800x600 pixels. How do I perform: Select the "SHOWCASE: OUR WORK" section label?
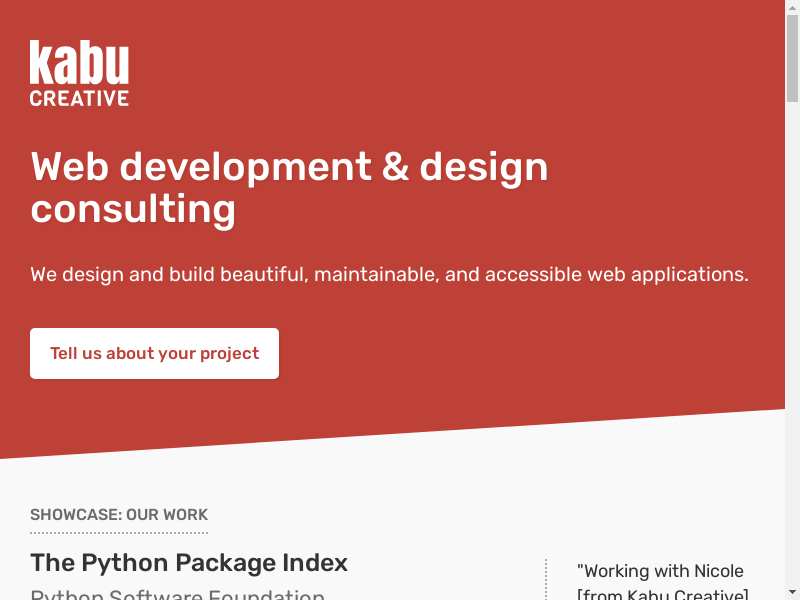click(119, 515)
